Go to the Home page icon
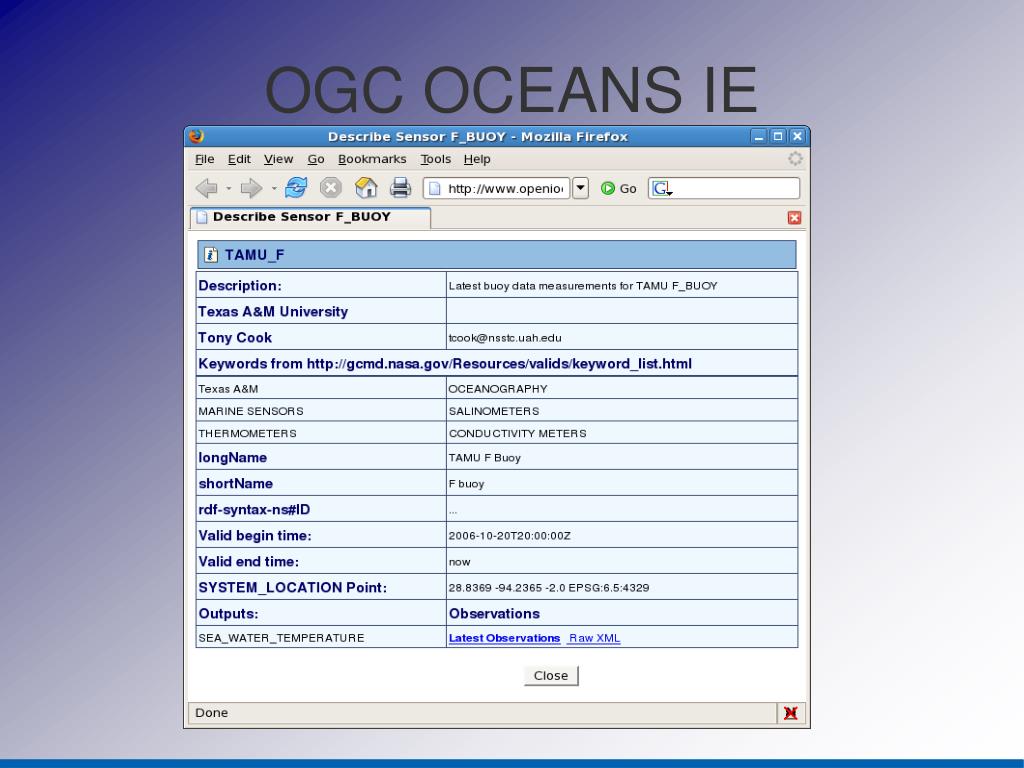This screenshot has height=768, width=1024. [x=366, y=187]
